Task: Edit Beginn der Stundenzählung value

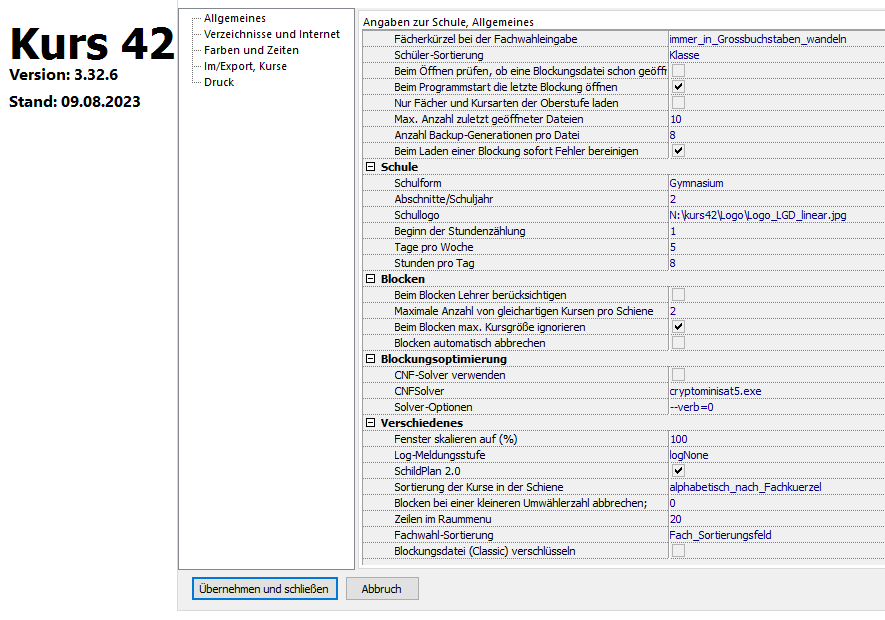Action: [777, 231]
